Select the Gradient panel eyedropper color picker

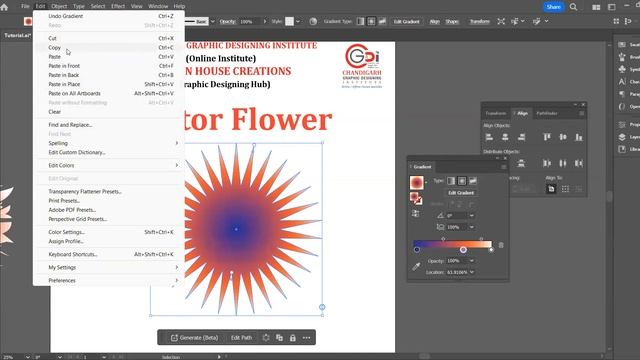(416, 267)
